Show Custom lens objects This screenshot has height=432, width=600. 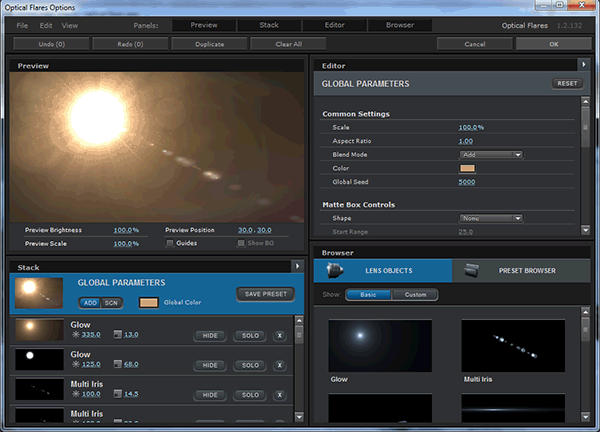point(415,295)
